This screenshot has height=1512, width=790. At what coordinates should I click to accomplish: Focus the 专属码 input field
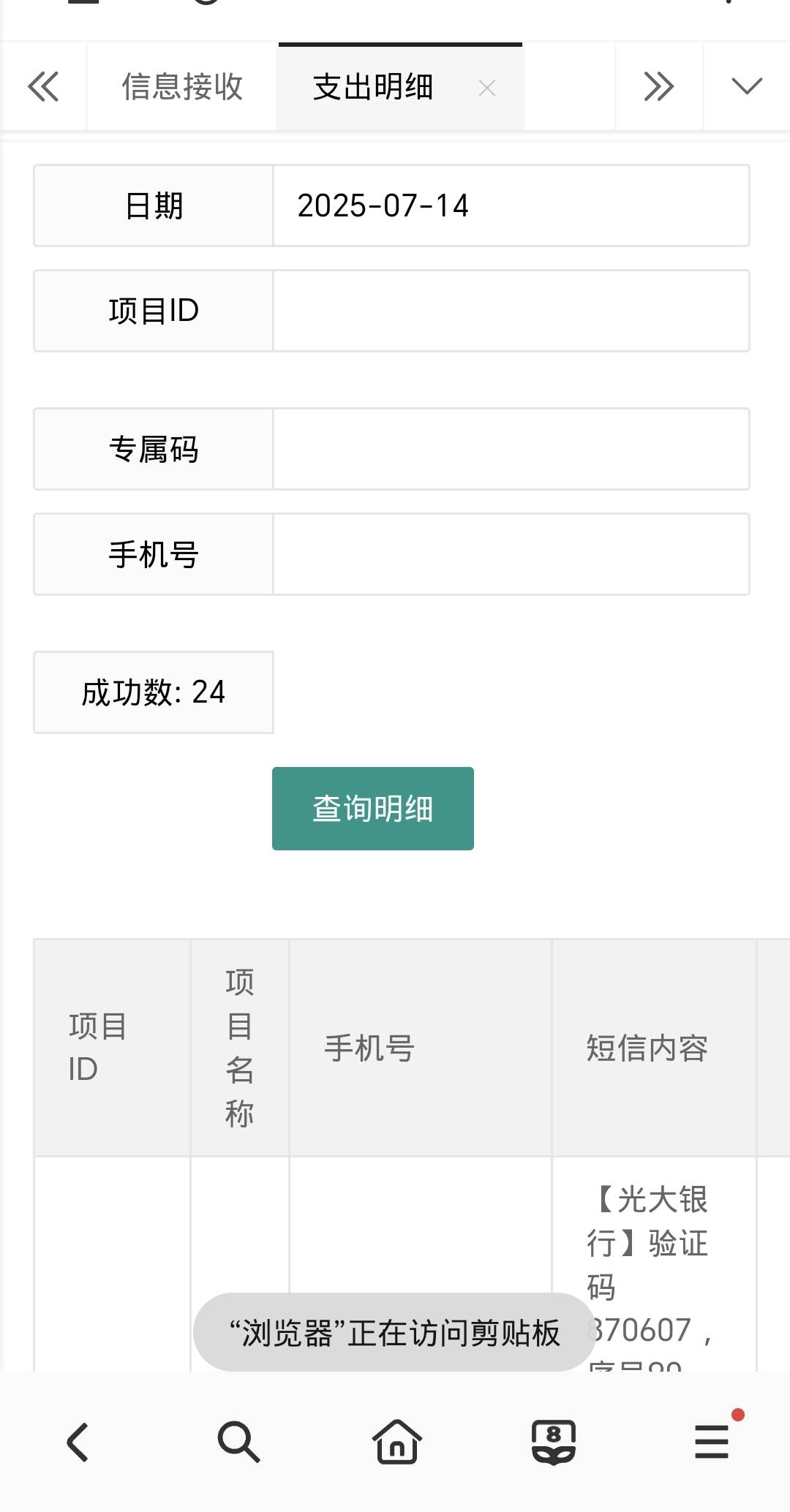(511, 449)
